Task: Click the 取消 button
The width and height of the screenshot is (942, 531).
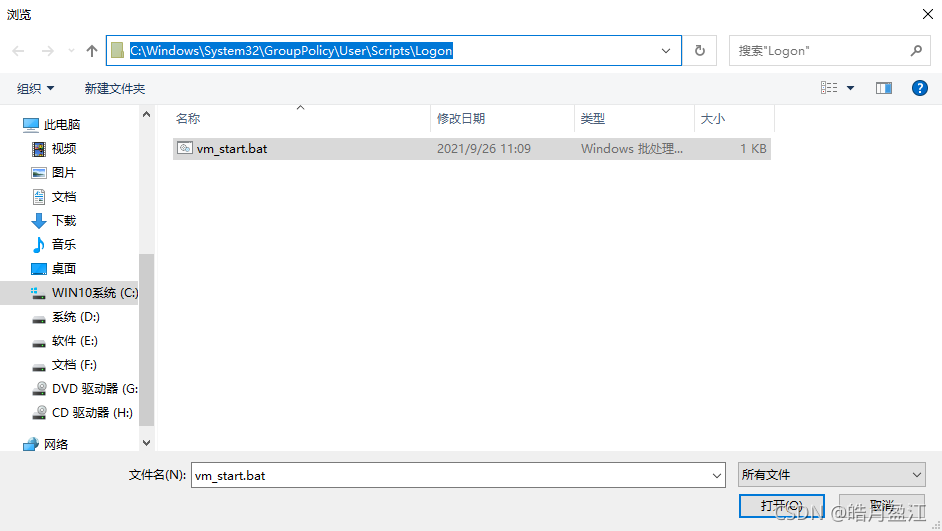Action: 881,506
